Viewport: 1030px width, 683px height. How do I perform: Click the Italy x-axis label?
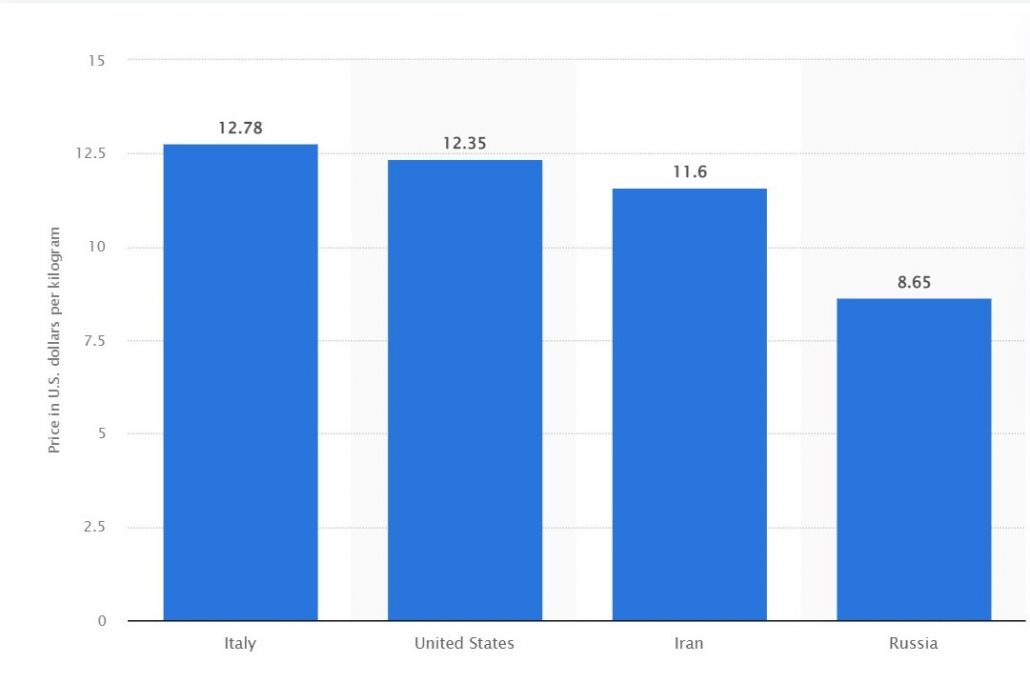point(240,643)
